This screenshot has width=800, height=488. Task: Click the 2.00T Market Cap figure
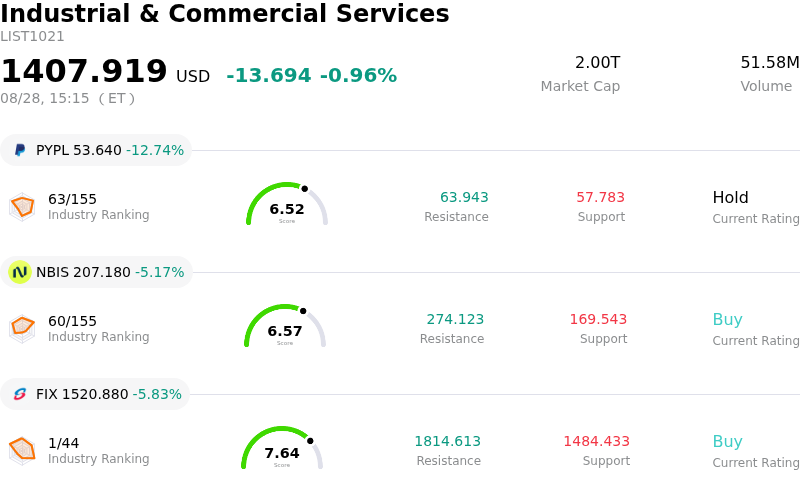(597, 62)
